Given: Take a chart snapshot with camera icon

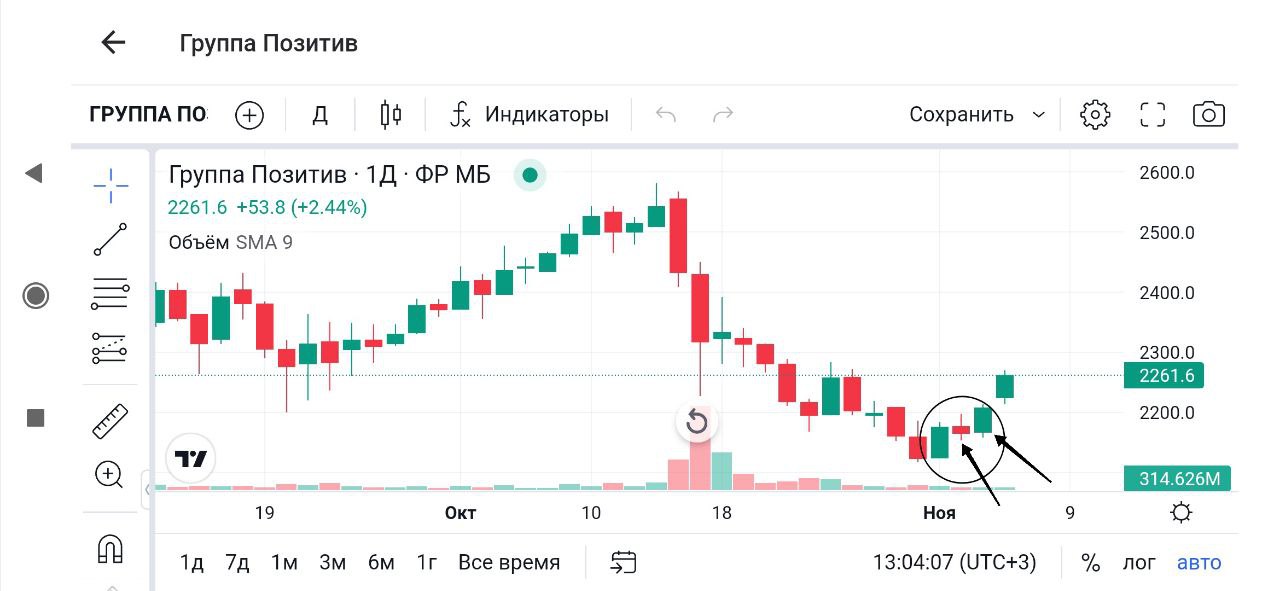Looking at the screenshot, I should coord(1209,115).
